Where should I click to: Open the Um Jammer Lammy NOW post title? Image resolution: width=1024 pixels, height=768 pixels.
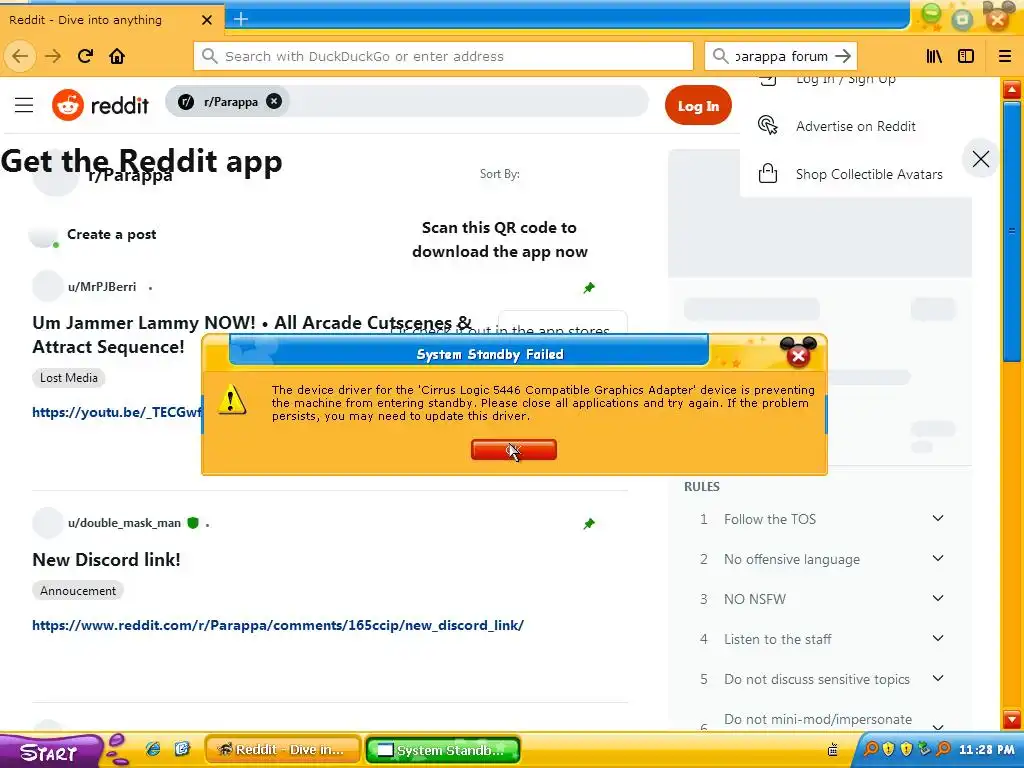(251, 334)
